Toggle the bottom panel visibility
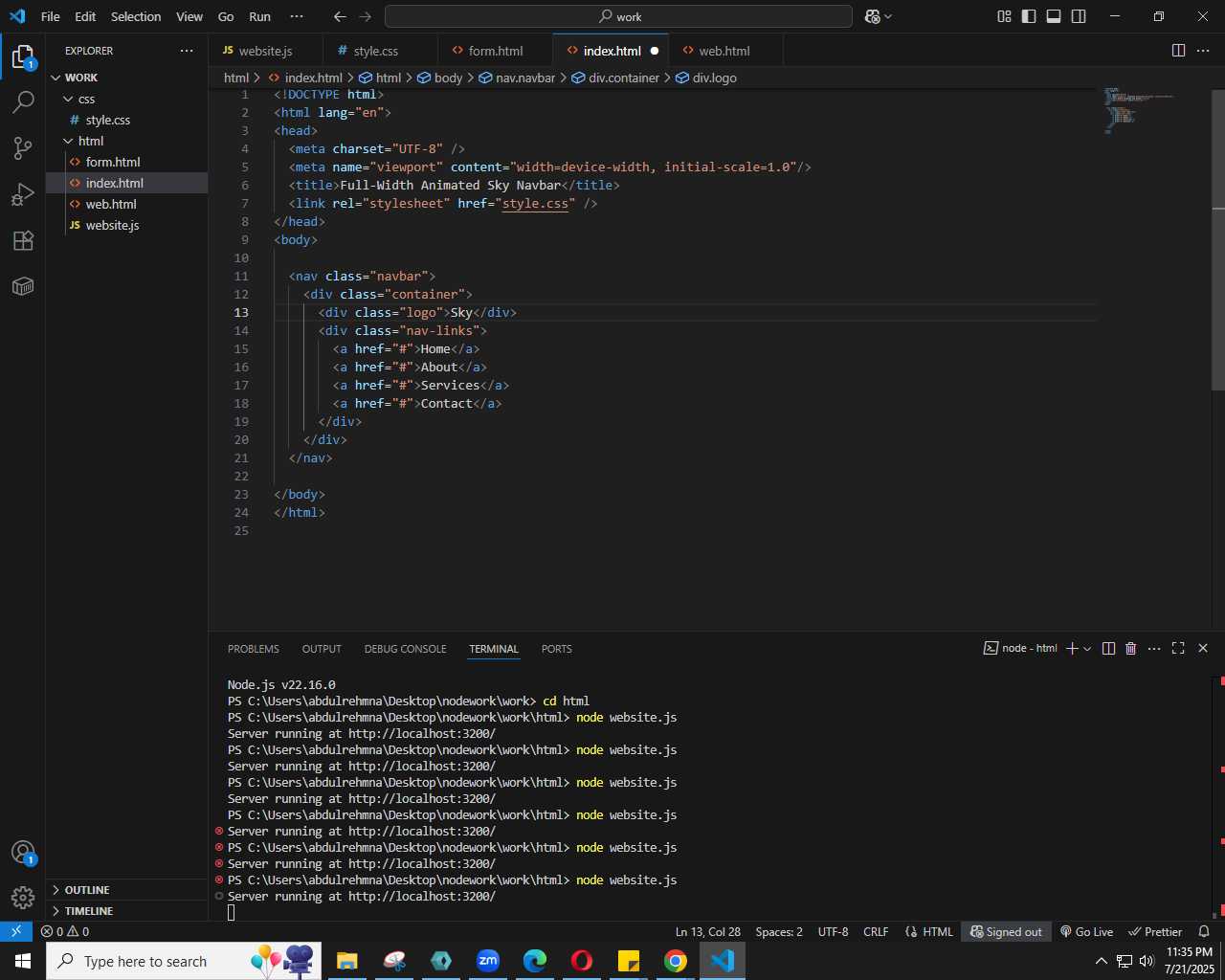 (1054, 16)
